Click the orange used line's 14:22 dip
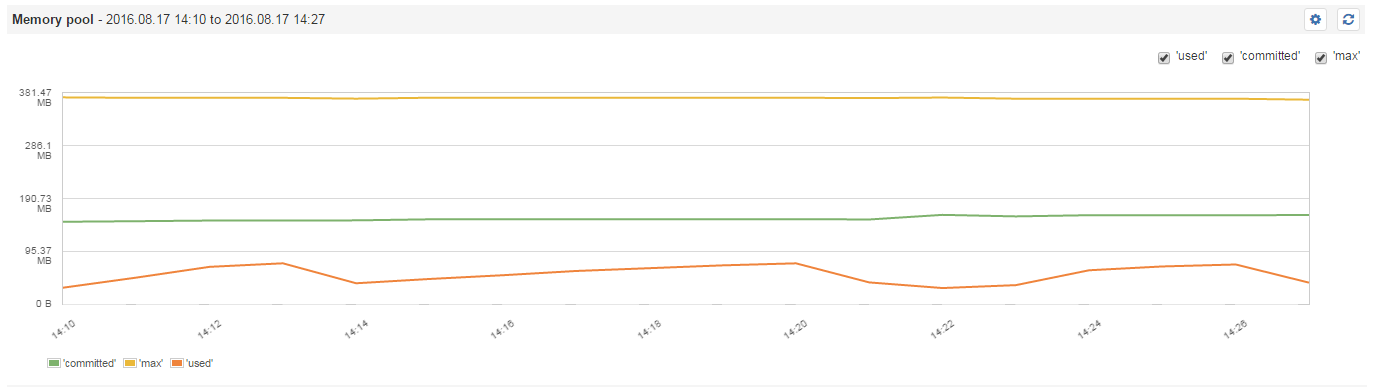 pyautogui.click(x=942, y=288)
